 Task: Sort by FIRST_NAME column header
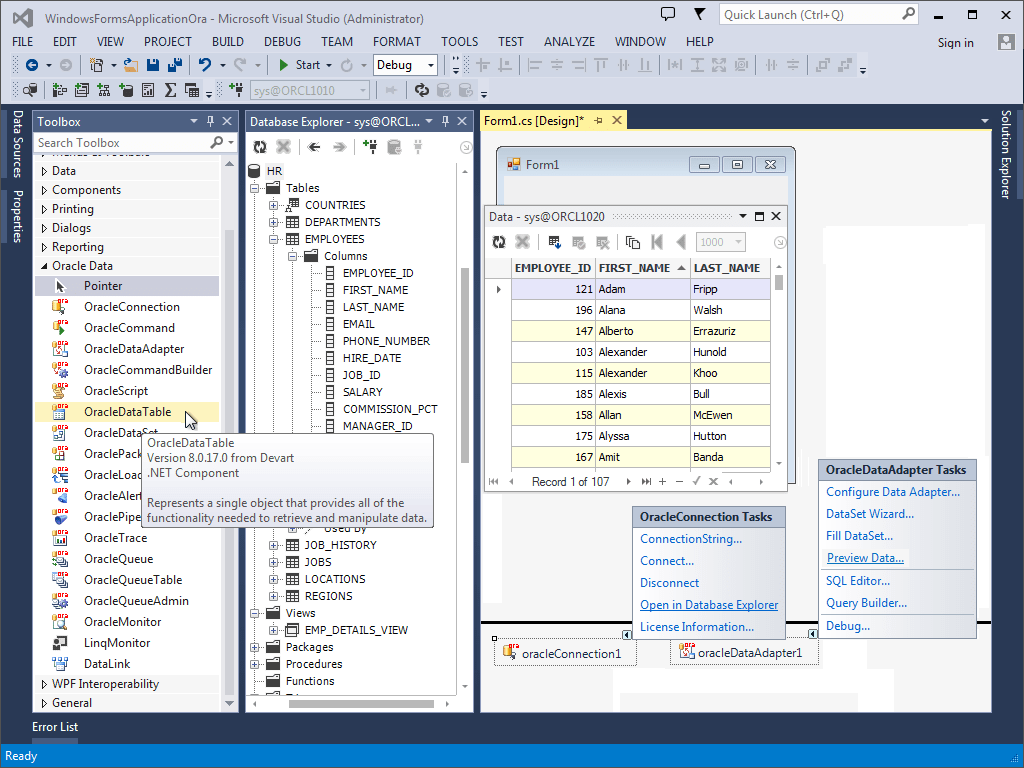tap(635, 268)
